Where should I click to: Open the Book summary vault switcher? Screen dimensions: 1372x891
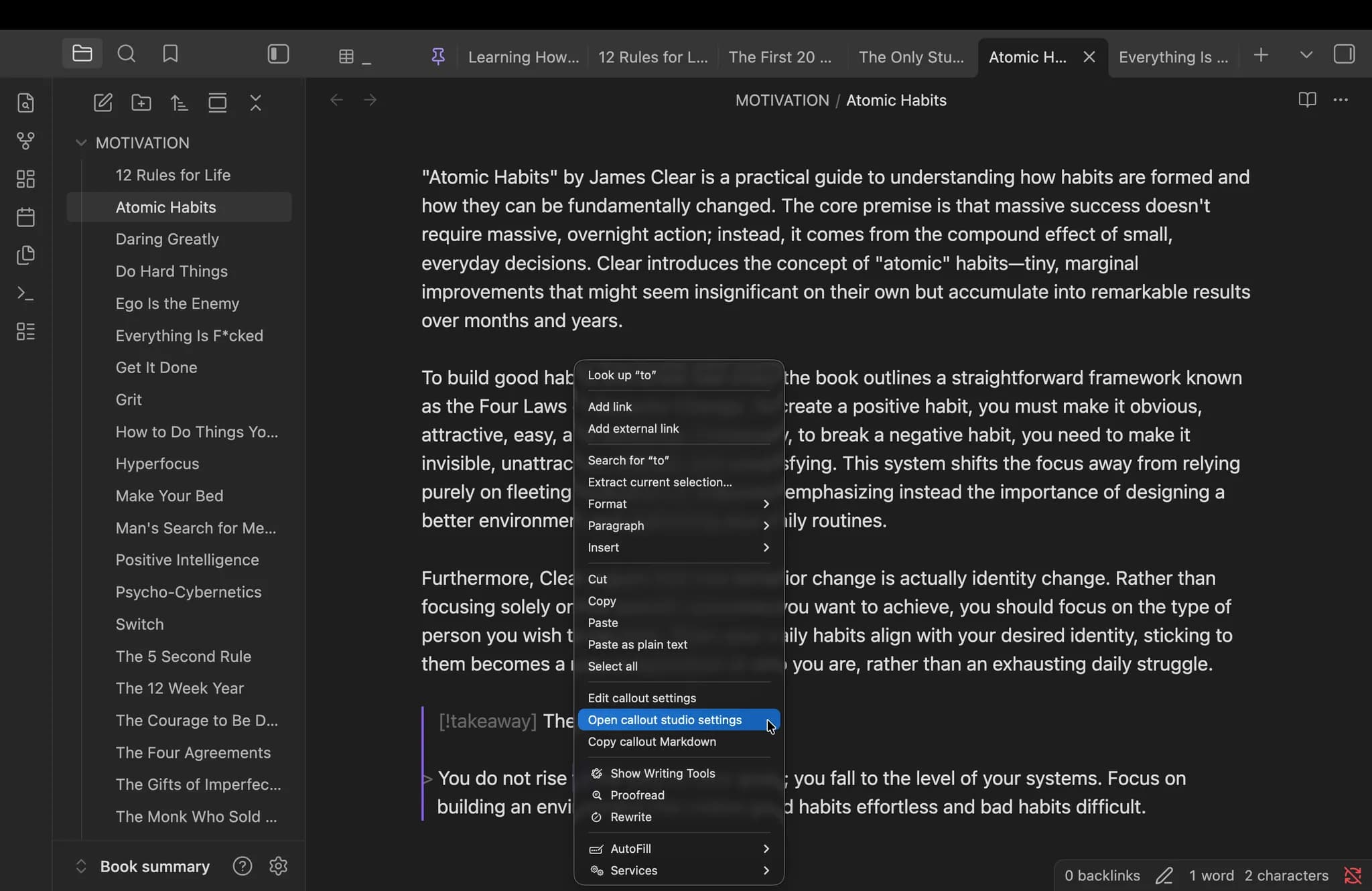click(142, 866)
